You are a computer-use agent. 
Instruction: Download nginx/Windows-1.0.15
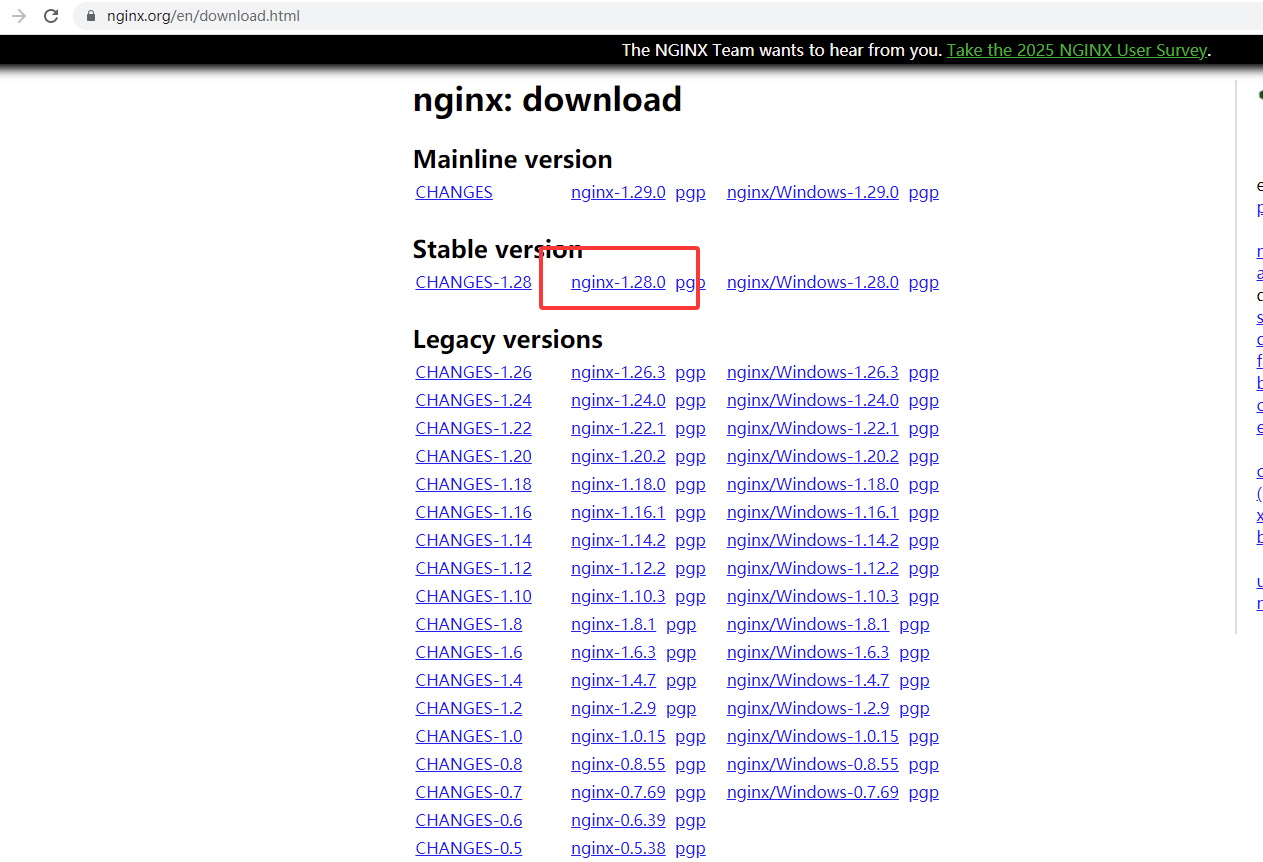point(813,736)
